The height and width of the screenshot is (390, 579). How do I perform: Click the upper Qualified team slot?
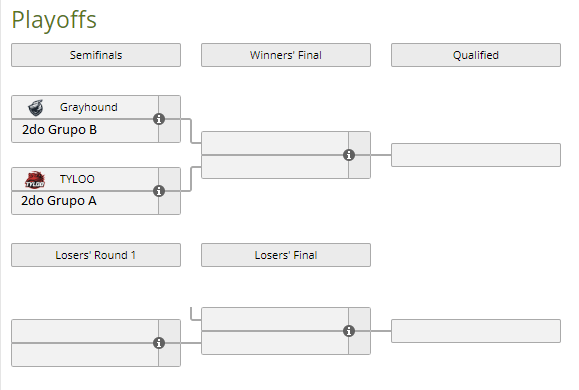click(476, 155)
